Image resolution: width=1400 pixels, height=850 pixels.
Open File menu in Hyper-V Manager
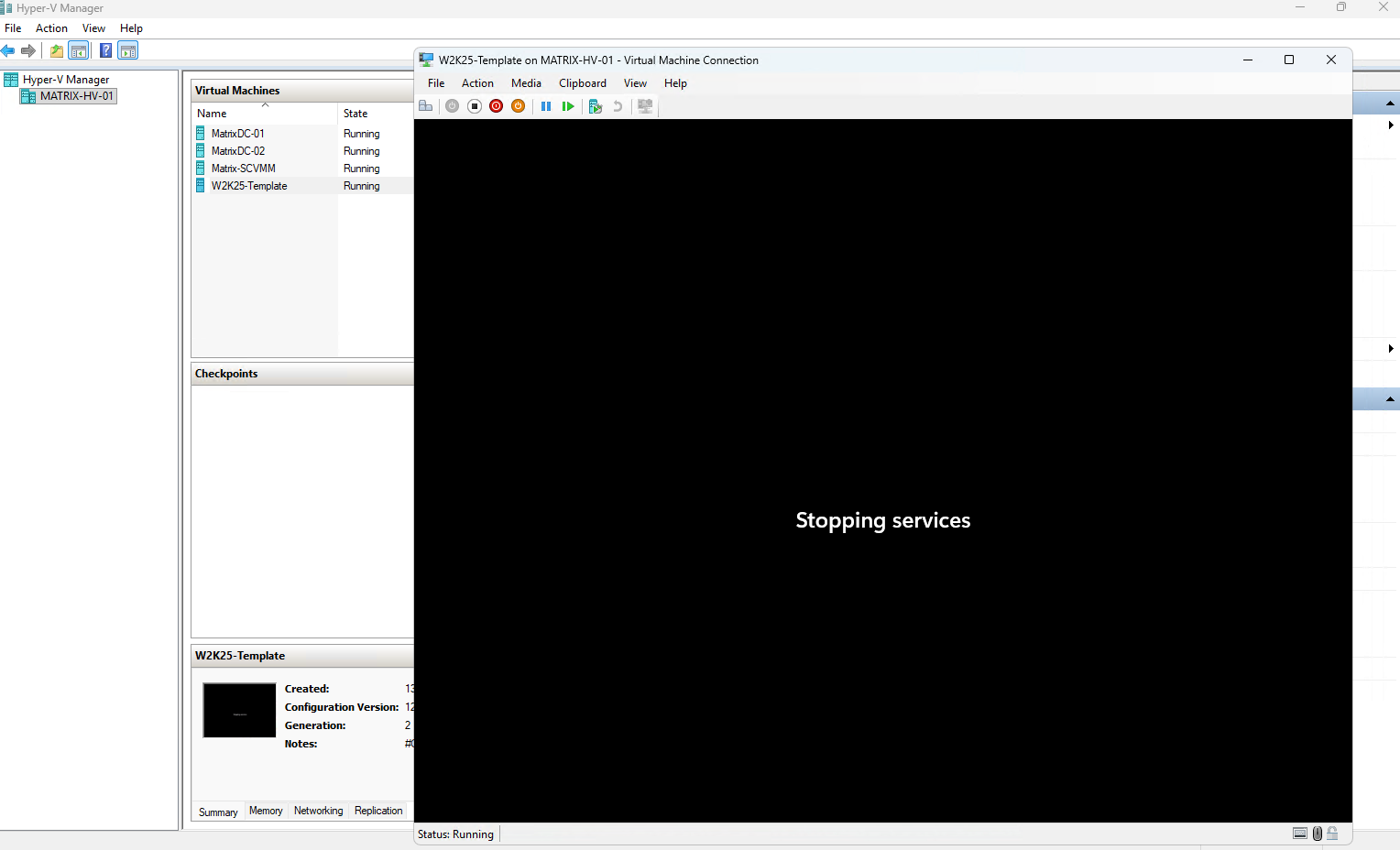13,28
